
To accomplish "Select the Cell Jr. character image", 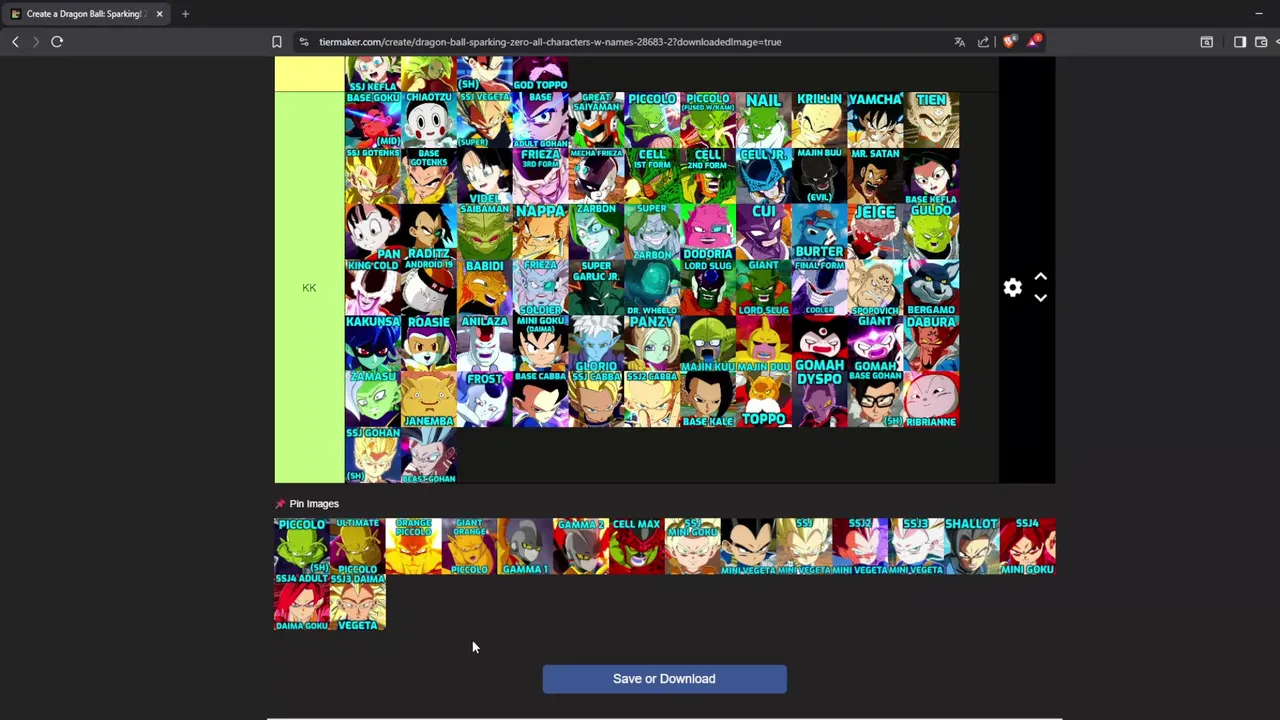I will [x=764, y=176].
